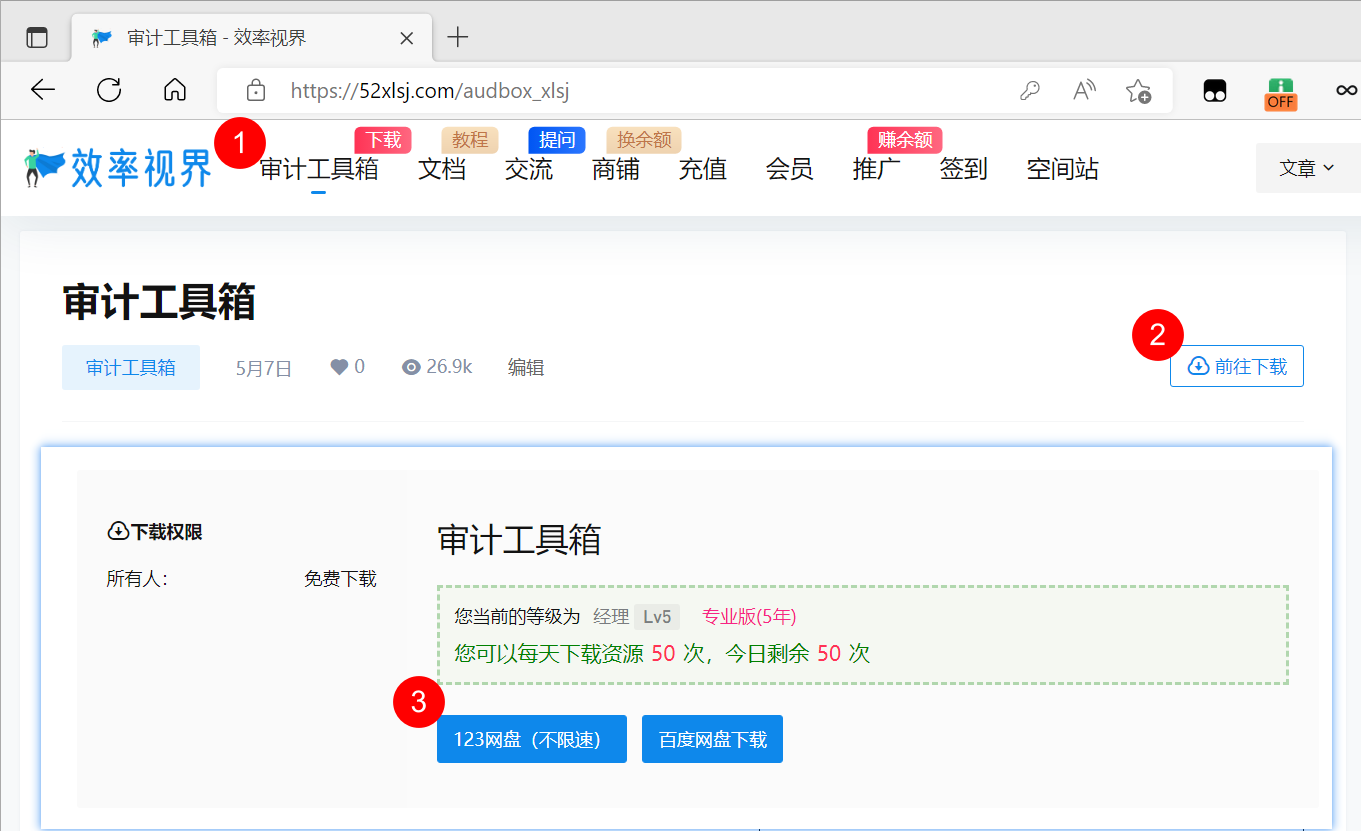1361x831 pixels.
Task: Click the Read Aloud icon in address bar
Action: point(1083,90)
